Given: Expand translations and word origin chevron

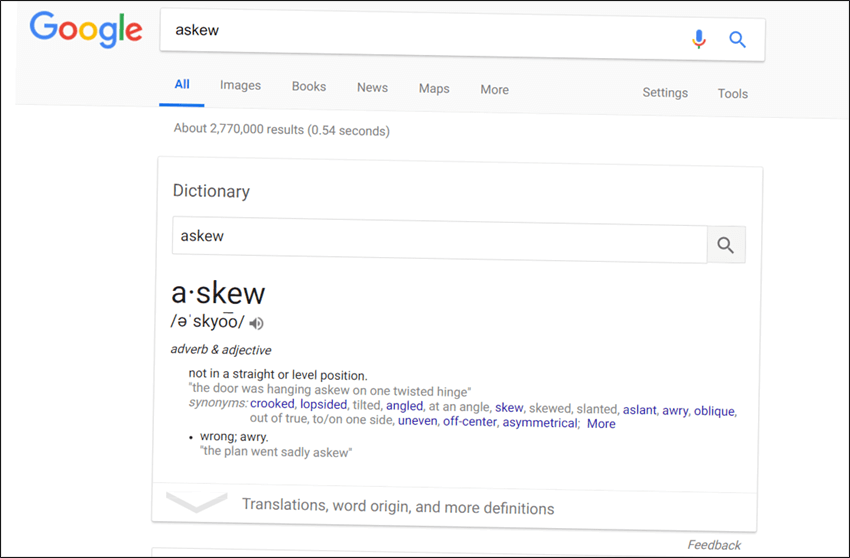Looking at the screenshot, I should (x=196, y=502).
